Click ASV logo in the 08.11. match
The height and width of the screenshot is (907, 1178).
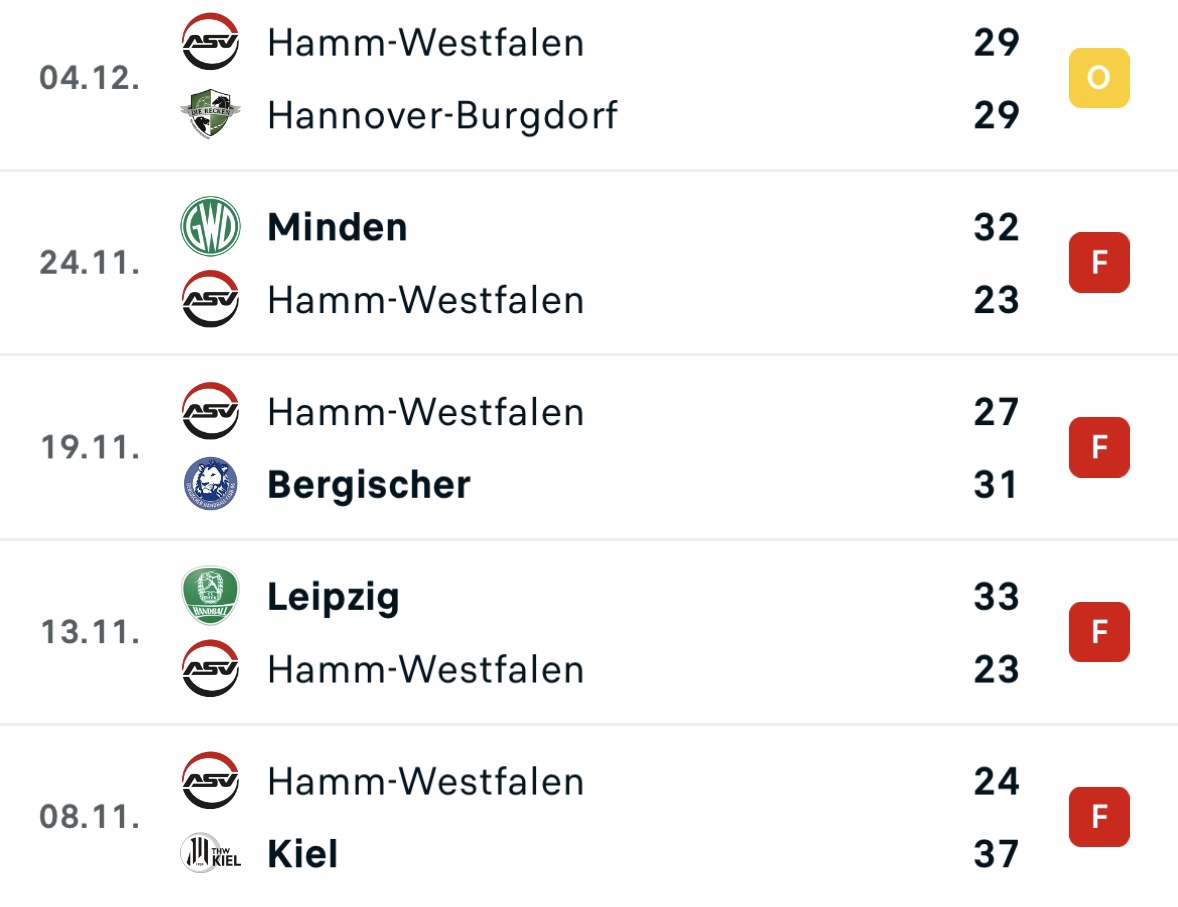pos(210,781)
